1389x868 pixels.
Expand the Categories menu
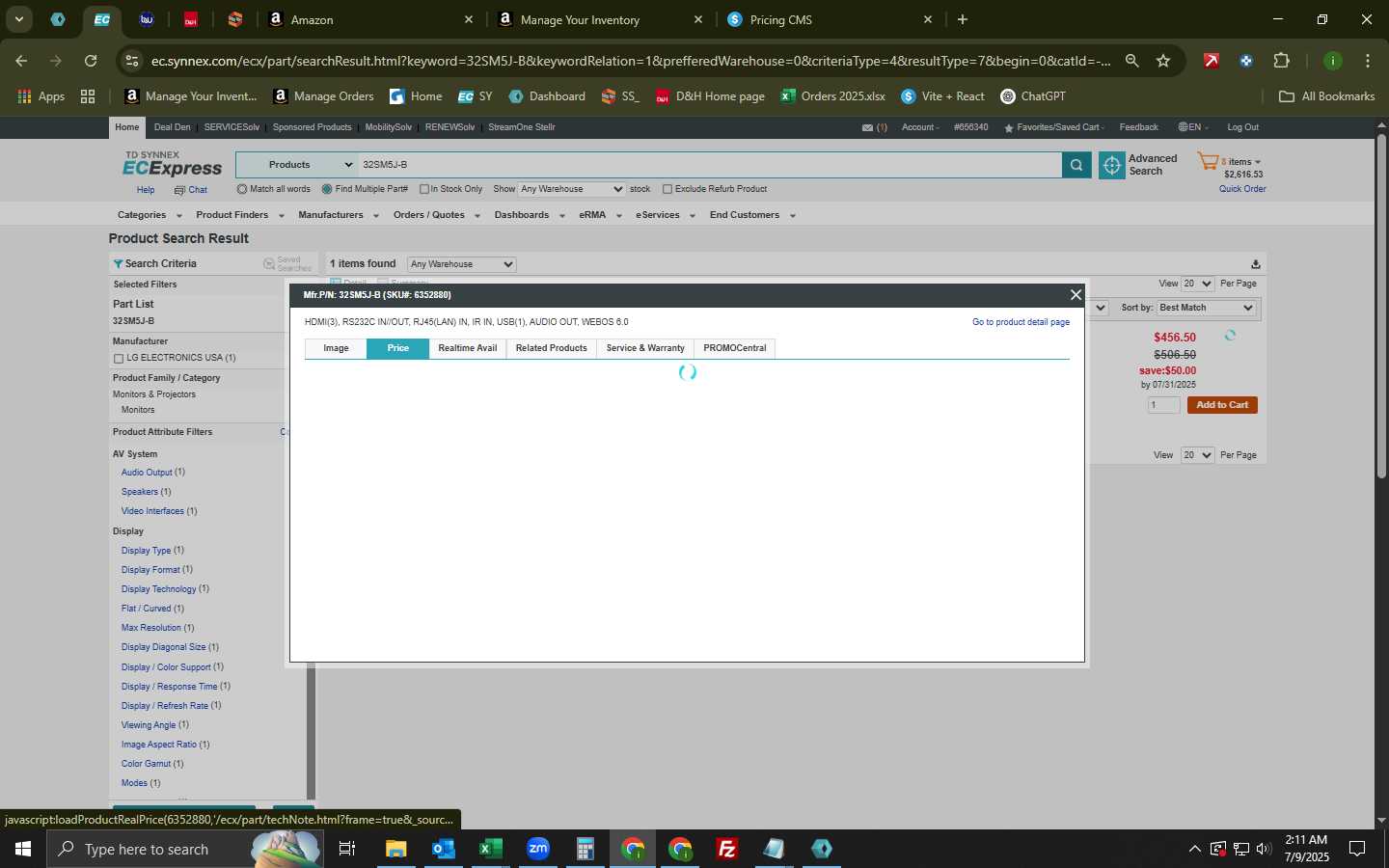[150, 215]
